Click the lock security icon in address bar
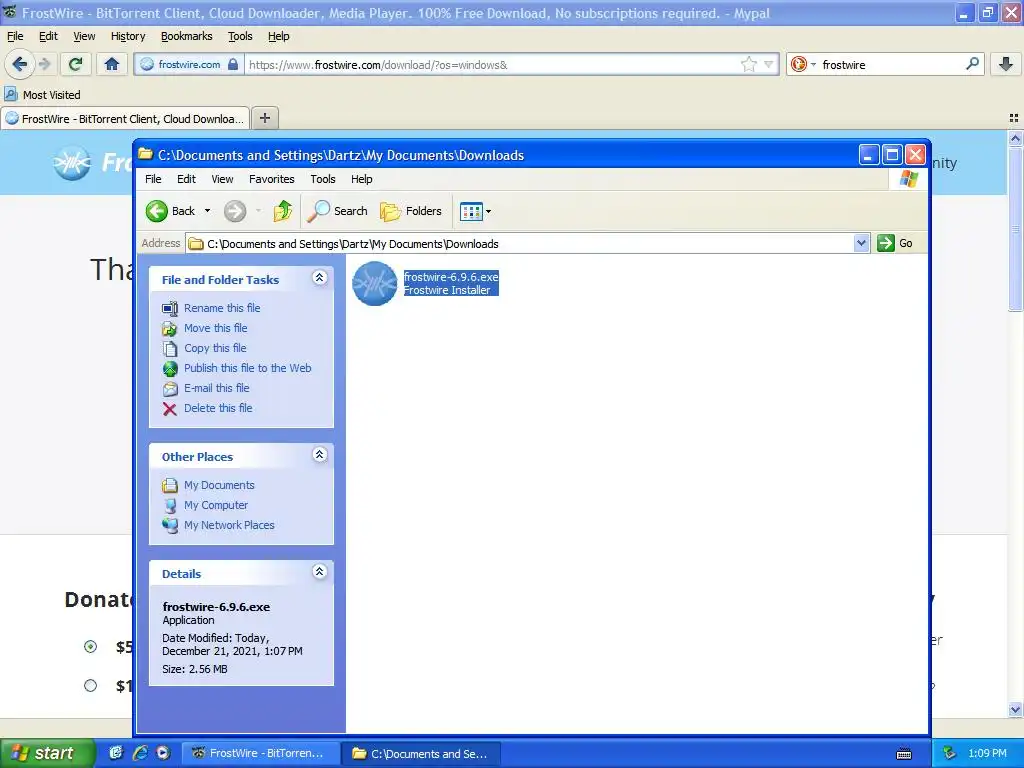The width and height of the screenshot is (1024, 768). point(233,64)
